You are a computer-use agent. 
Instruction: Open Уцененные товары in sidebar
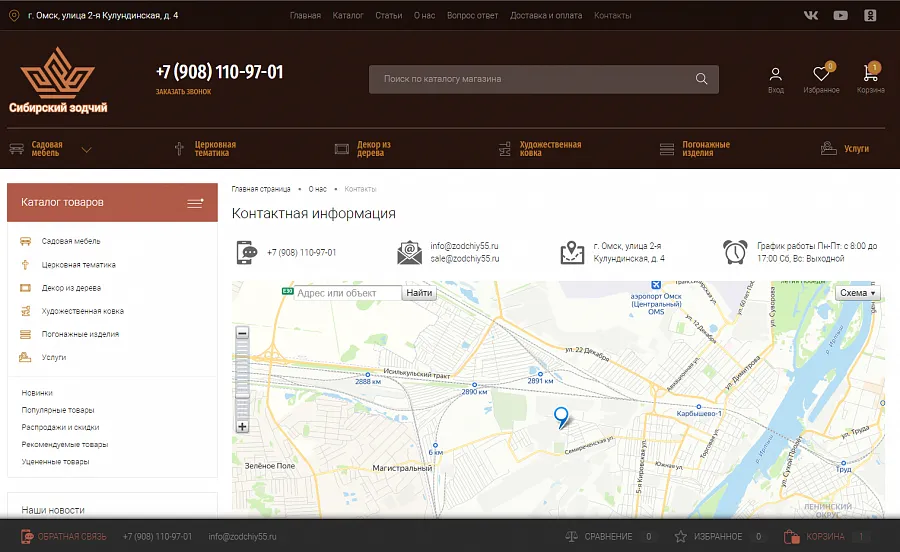pos(56,462)
